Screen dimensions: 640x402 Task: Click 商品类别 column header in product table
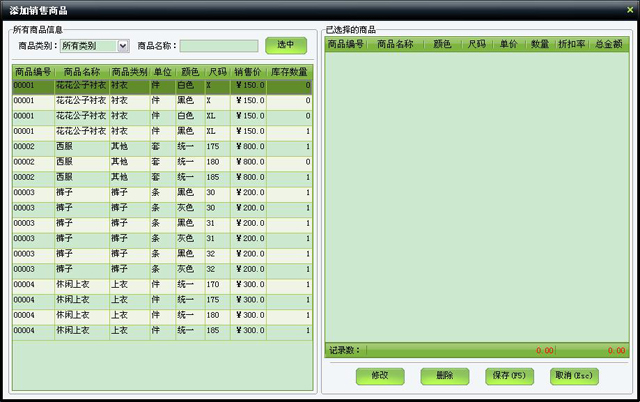pos(129,72)
